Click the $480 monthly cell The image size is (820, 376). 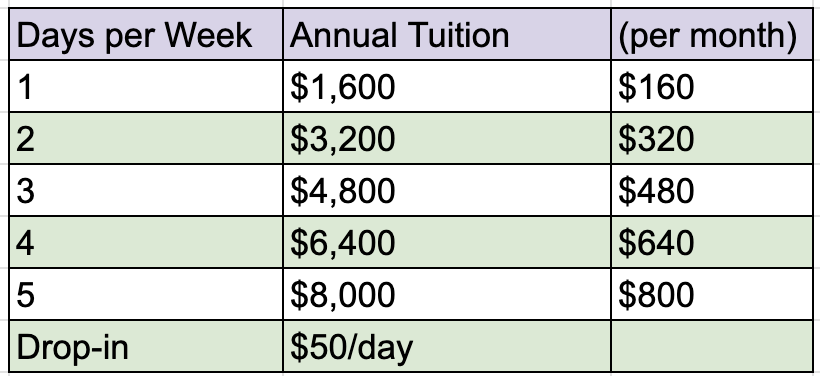pyautogui.click(x=712, y=190)
